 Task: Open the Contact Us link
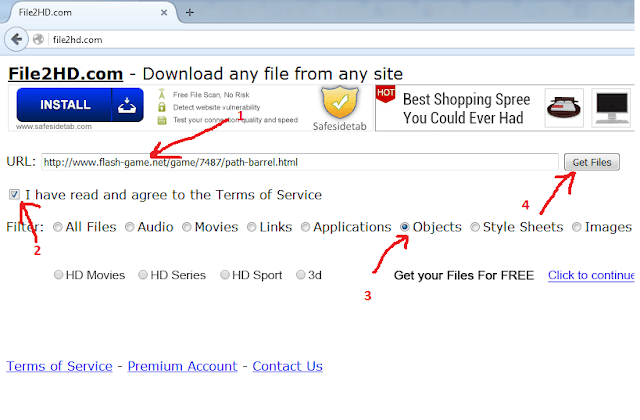[287, 366]
